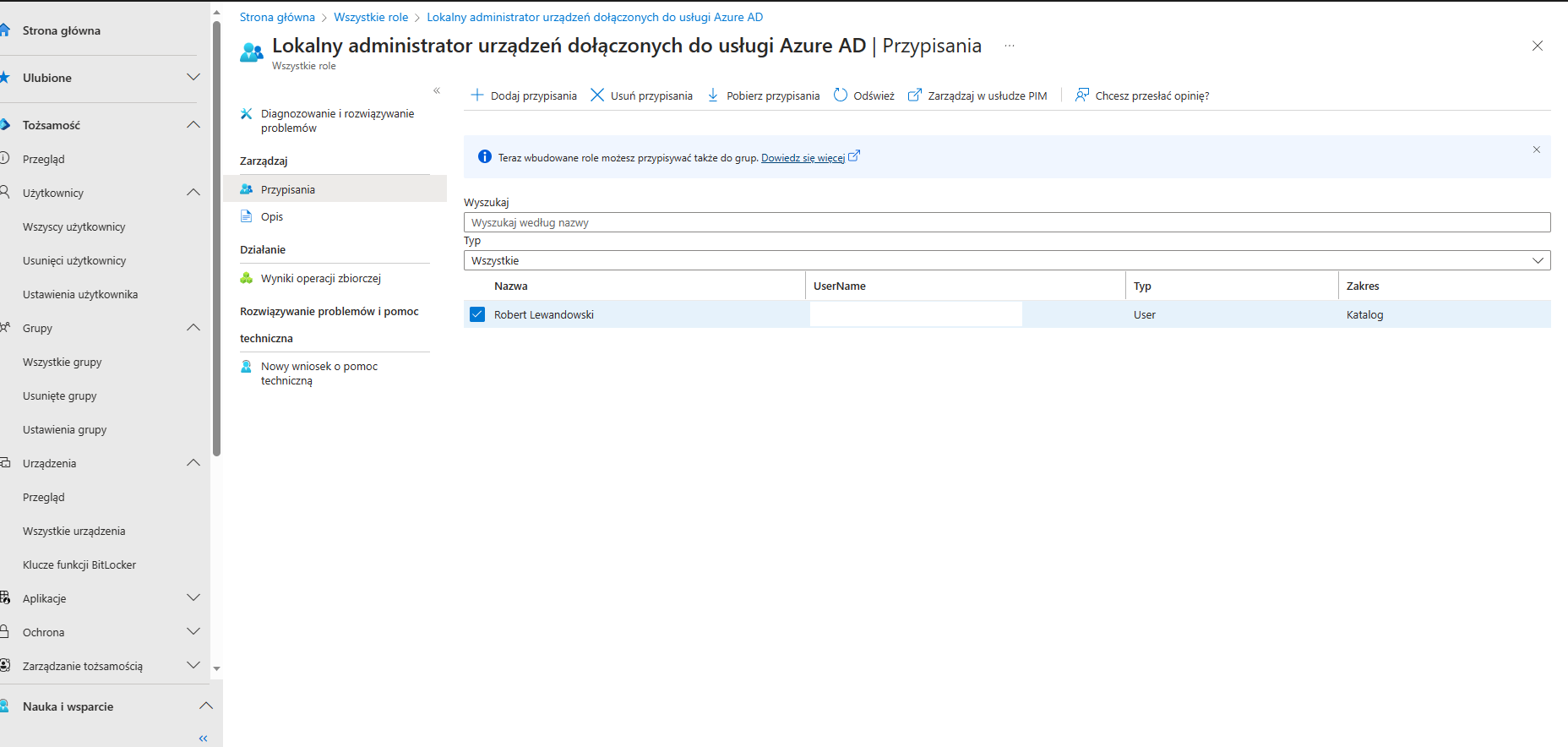1568x747 pixels.
Task: Click the Dodaj przypisania plus icon
Action: click(477, 95)
